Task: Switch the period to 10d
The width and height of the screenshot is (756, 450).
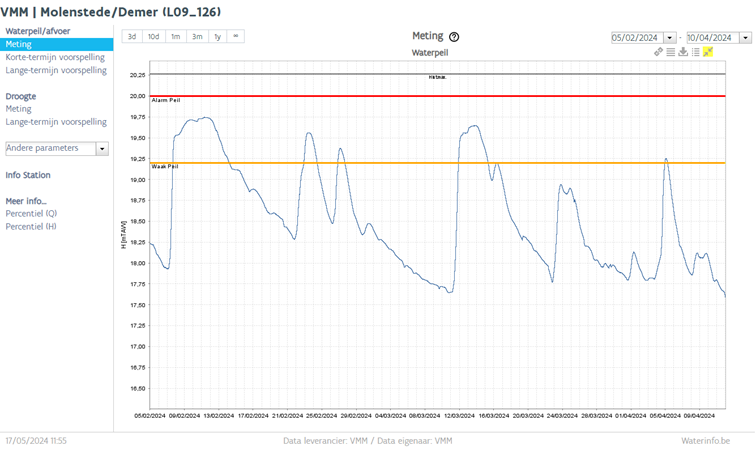Action: click(x=153, y=36)
